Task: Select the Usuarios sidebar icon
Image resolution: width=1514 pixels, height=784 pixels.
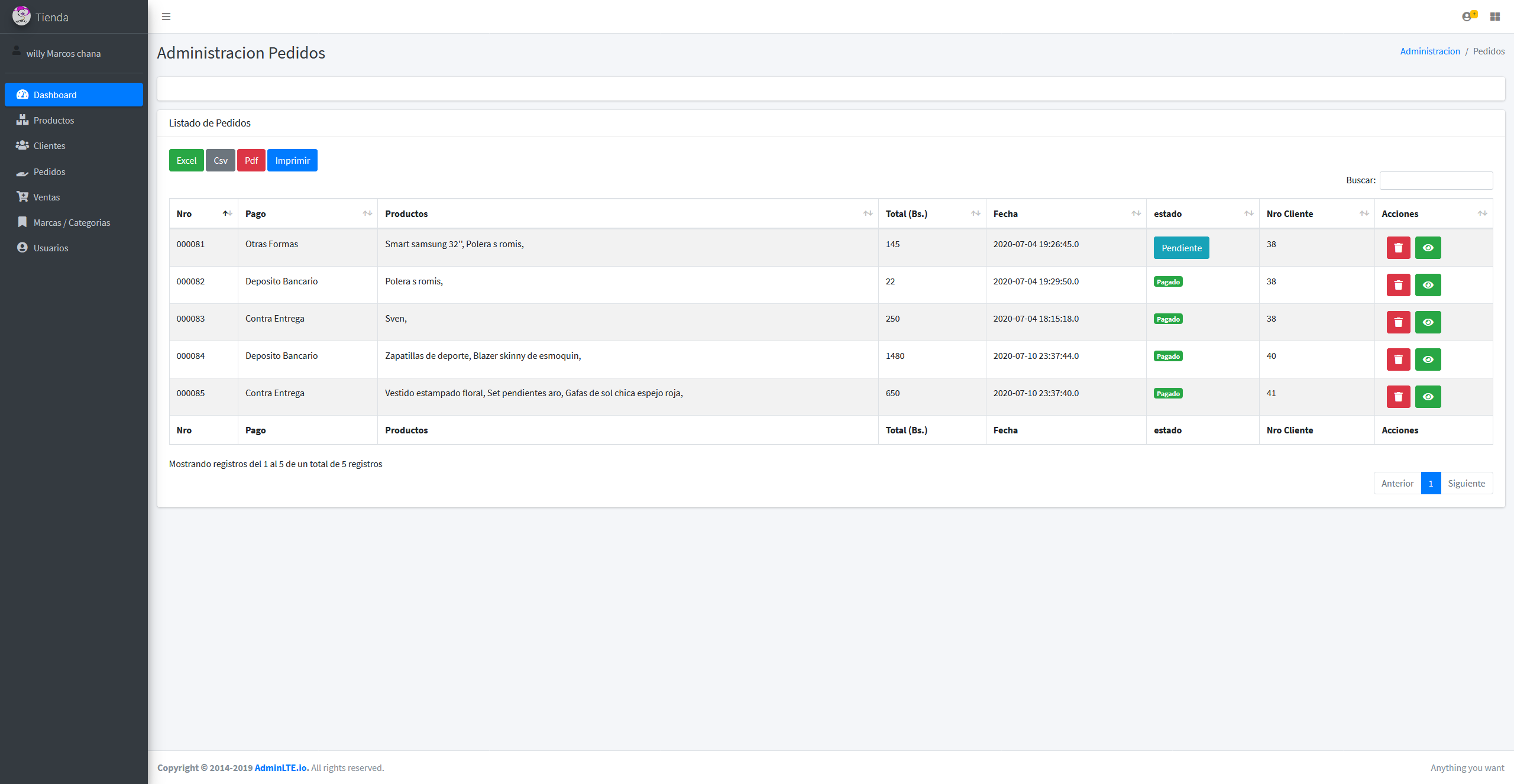Action: (x=22, y=248)
